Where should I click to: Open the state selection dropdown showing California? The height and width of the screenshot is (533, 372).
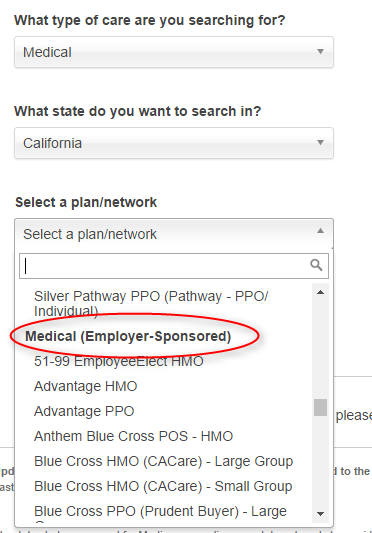(174, 143)
